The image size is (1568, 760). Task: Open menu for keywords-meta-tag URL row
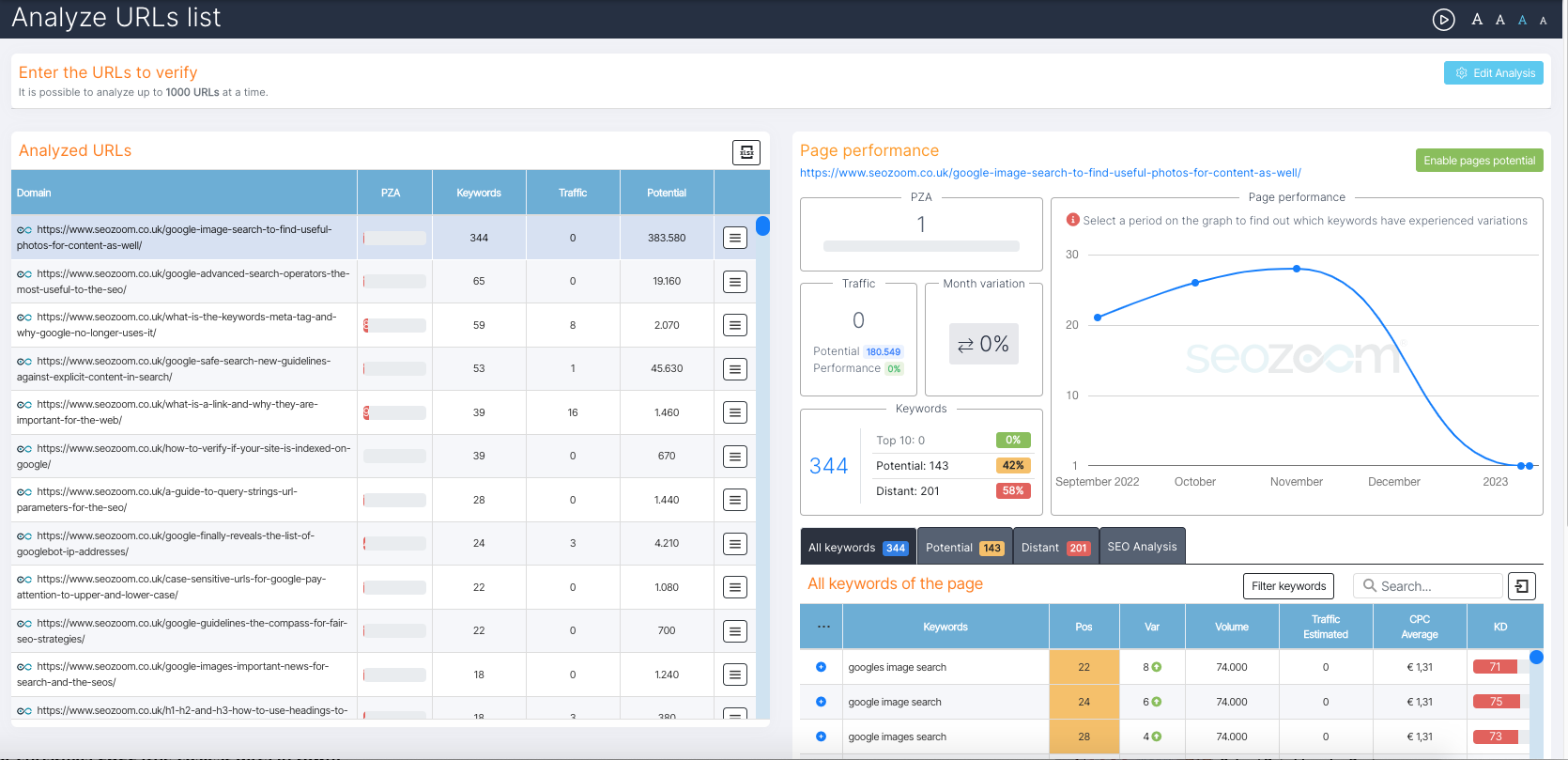(735, 325)
